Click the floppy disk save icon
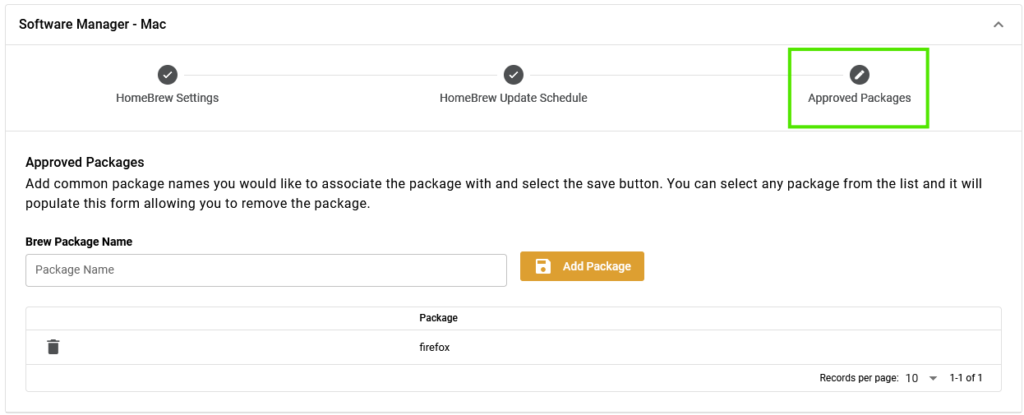1024x415 pixels. [x=543, y=266]
